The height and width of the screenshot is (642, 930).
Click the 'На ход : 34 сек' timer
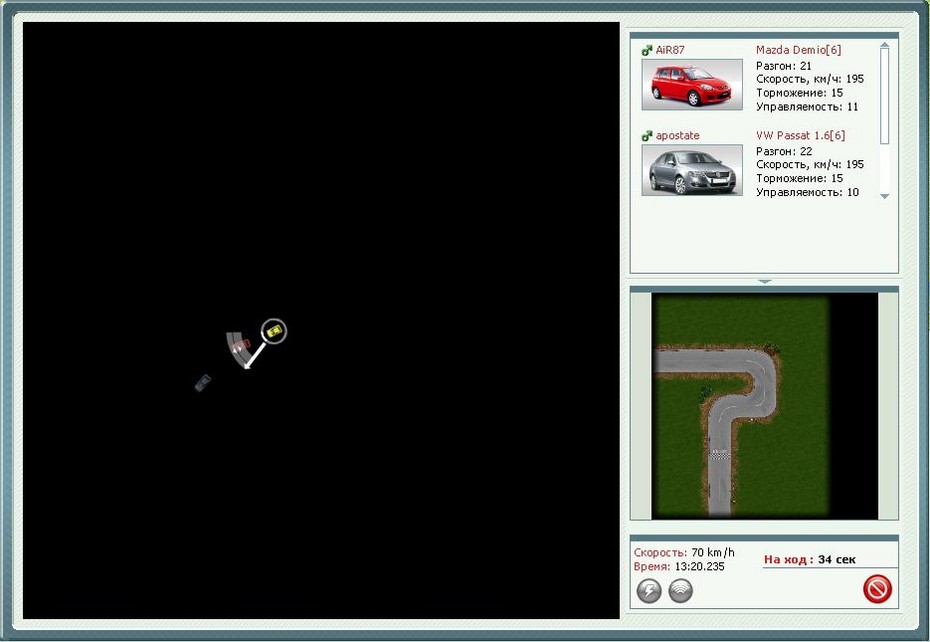point(810,560)
